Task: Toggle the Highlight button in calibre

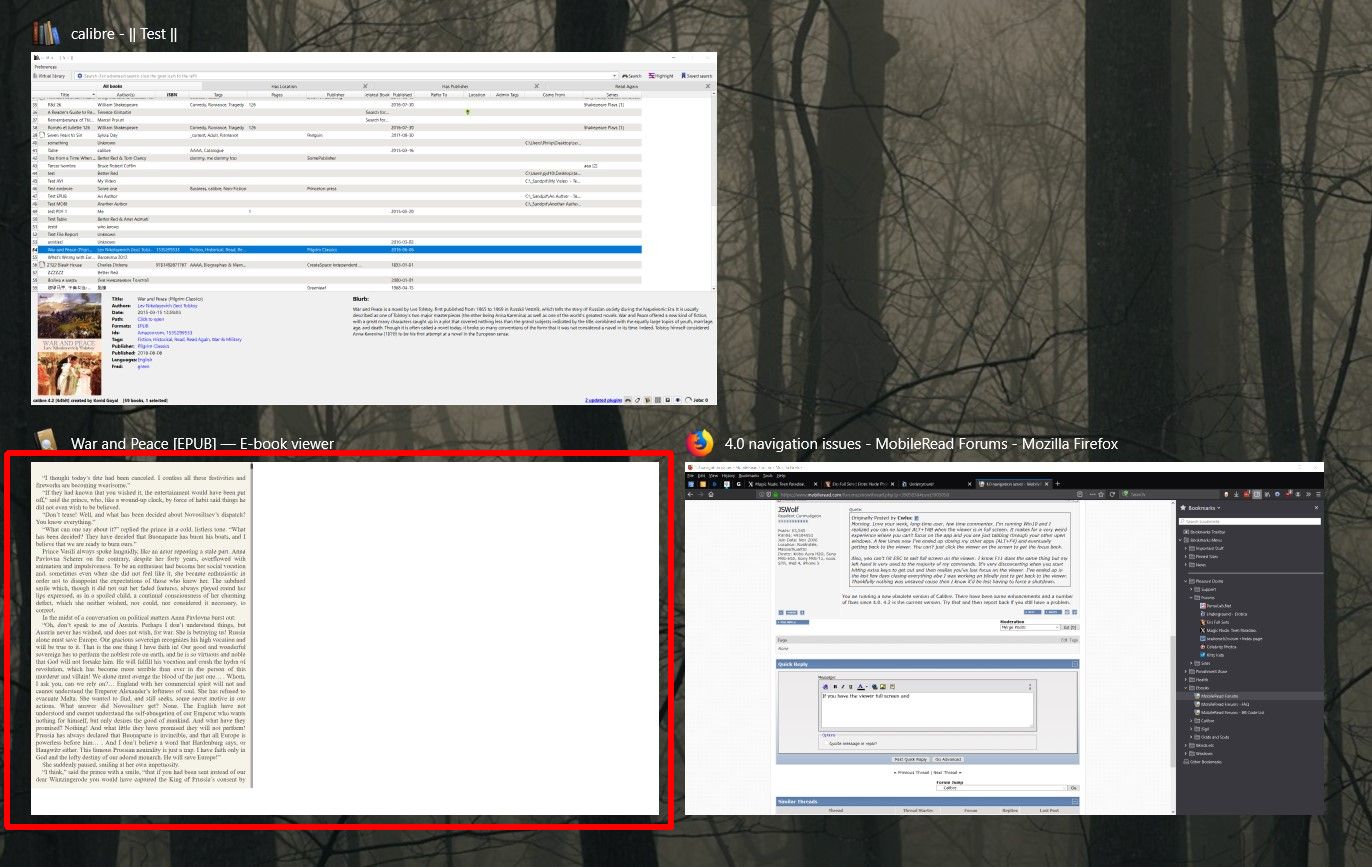Action: (662, 76)
